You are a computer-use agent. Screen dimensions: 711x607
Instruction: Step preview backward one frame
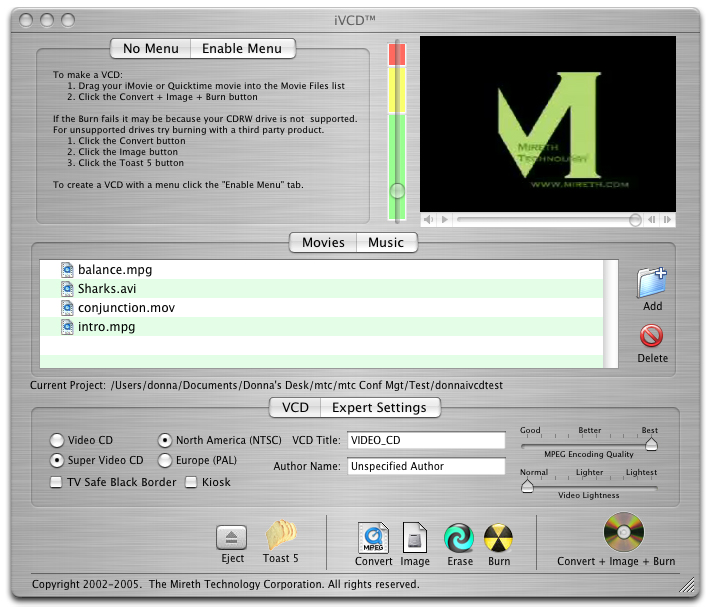pyautogui.click(x=652, y=220)
